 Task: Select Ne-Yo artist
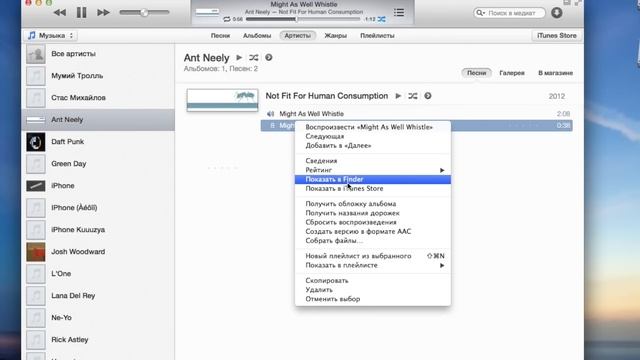point(98,318)
